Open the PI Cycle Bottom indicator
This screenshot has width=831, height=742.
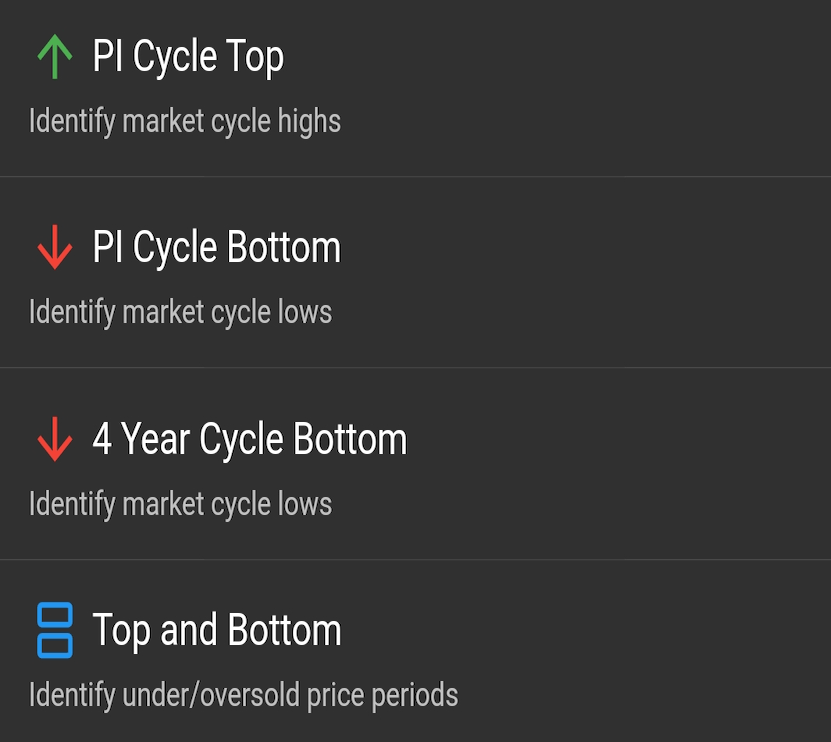216,248
